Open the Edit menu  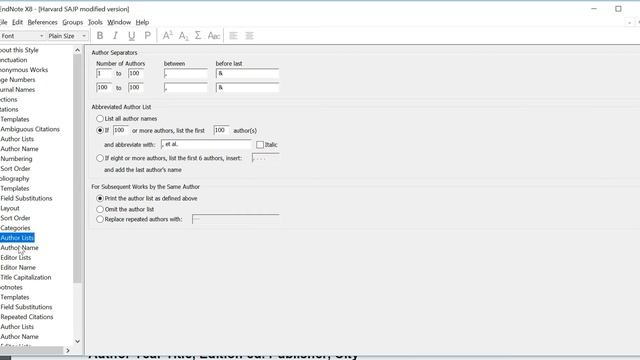click(17, 22)
